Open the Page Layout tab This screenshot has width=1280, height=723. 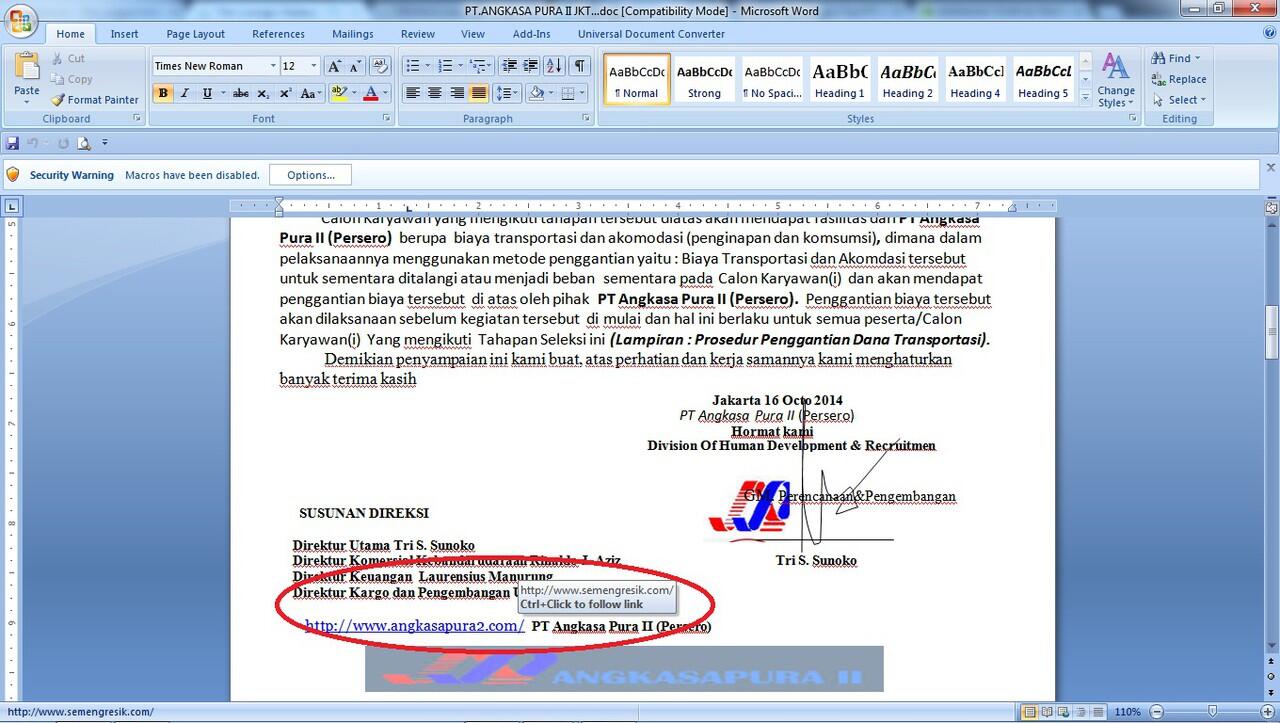tap(195, 34)
